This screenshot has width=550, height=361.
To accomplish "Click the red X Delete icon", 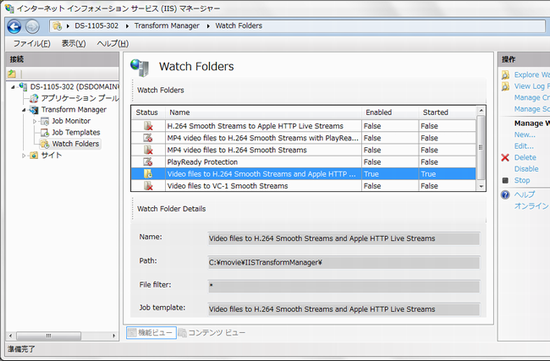I will click(x=505, y=158).
